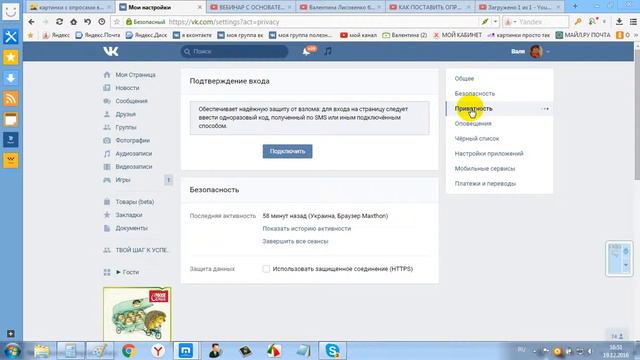
Task: Open sidebar Favorites star panel
Action: tap(11, 57)
